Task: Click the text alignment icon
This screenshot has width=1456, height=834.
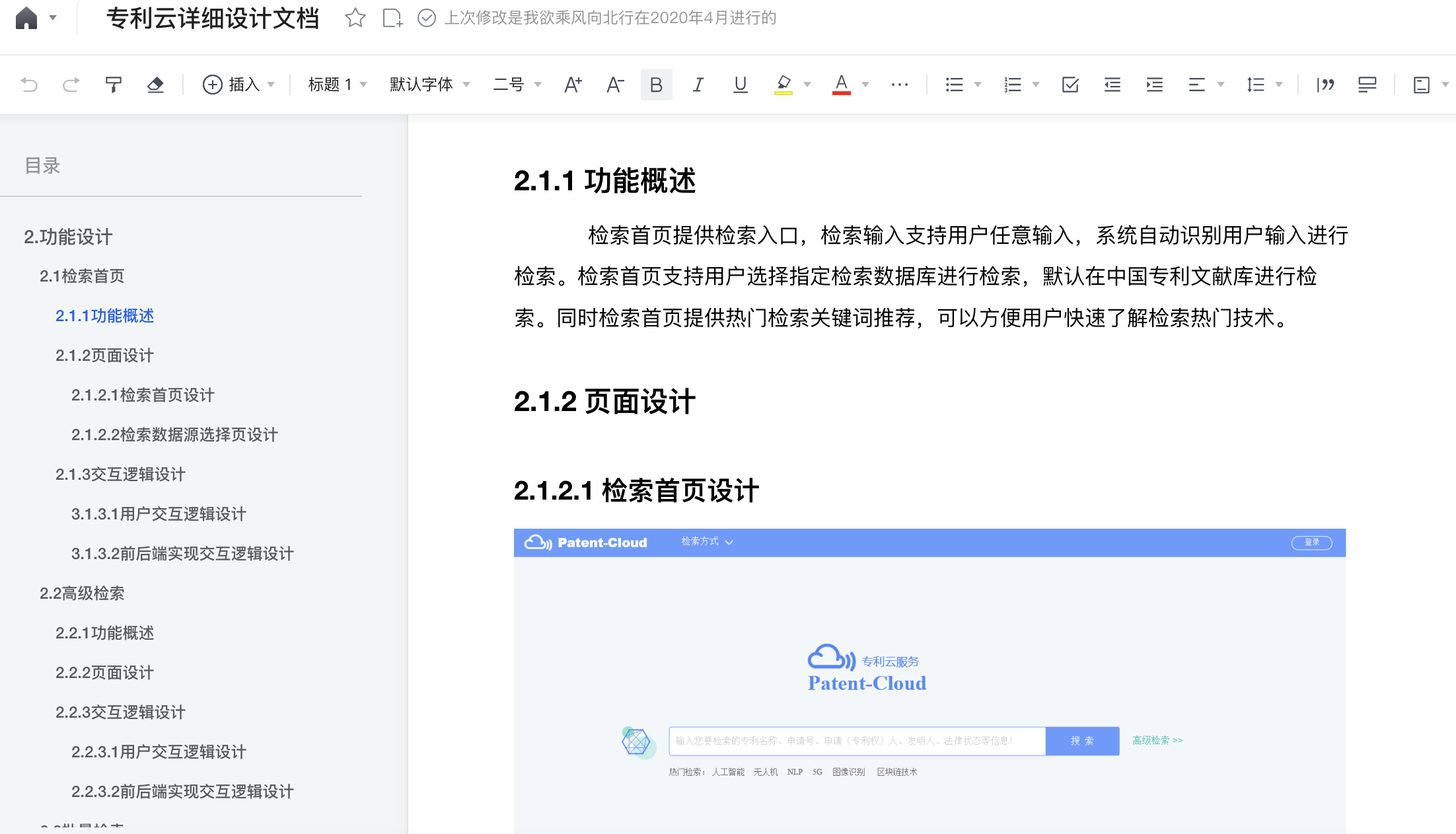Action: click(x=1196, y=85)
